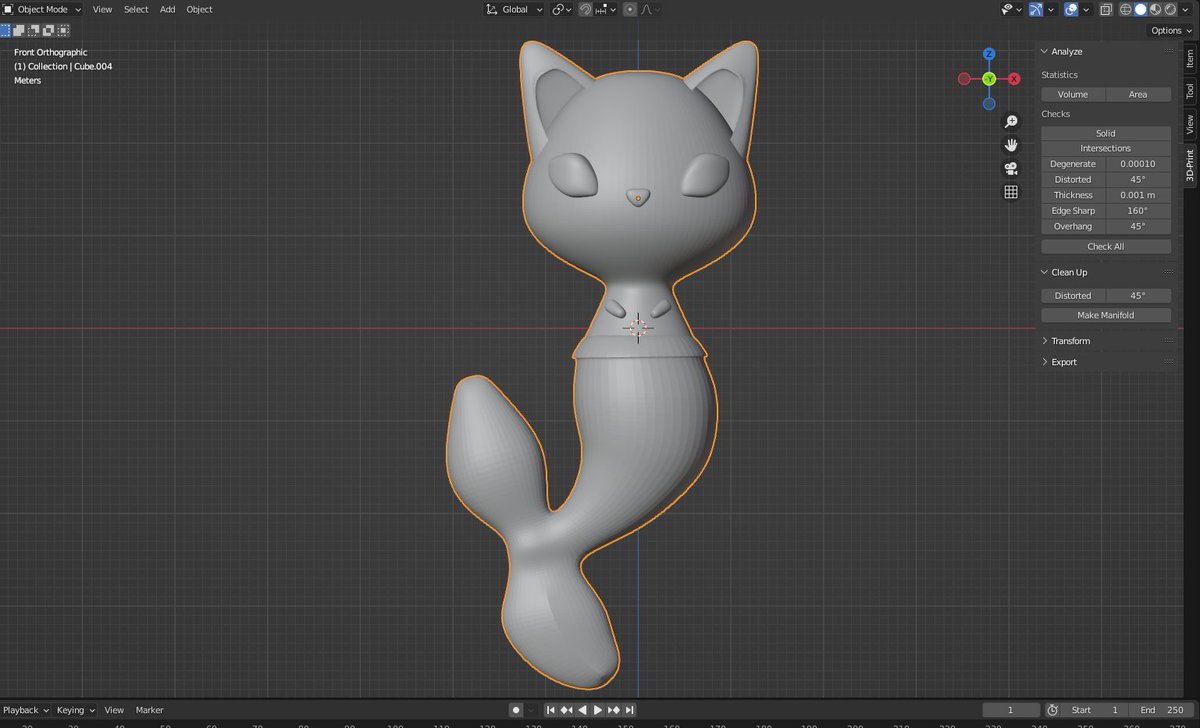This screenshot has height=728, width=1200.
Task: Open the Object menu
Action: pos(199,9)
